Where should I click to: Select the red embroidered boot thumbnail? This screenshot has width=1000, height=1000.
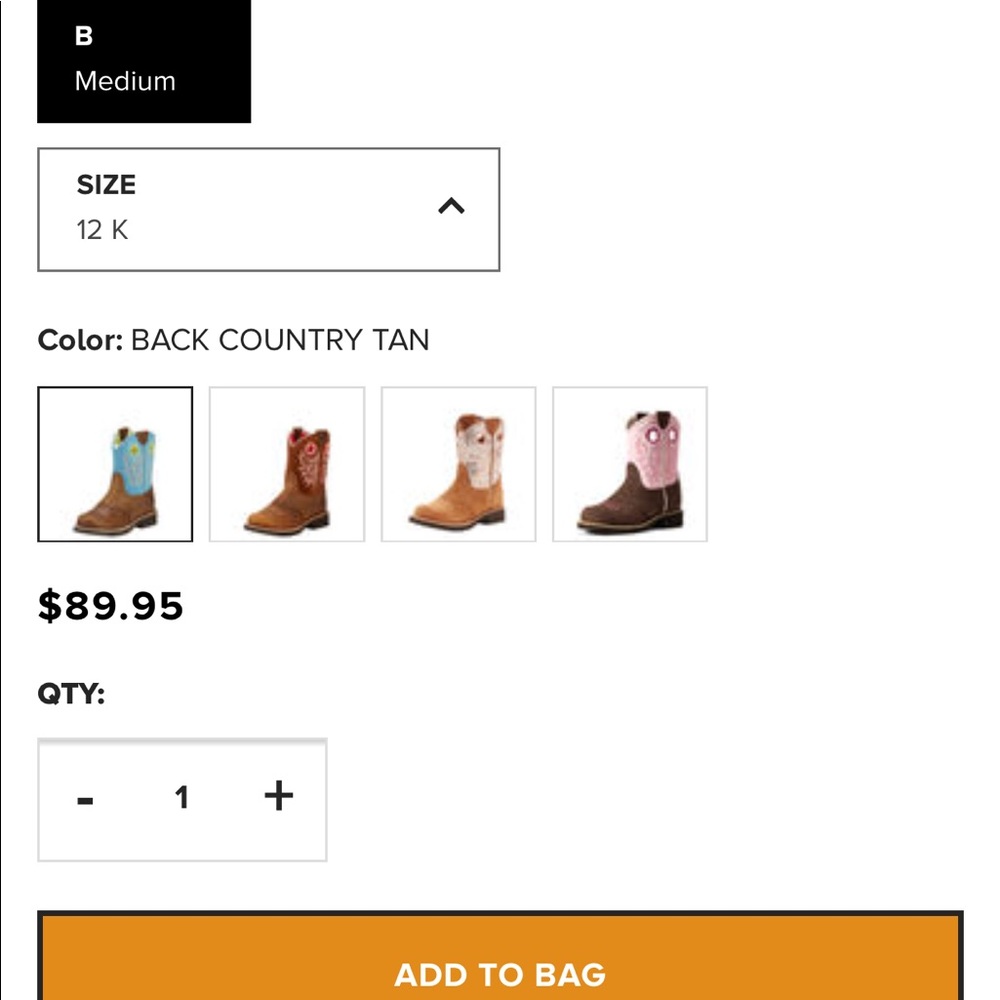tap(287, 465)
